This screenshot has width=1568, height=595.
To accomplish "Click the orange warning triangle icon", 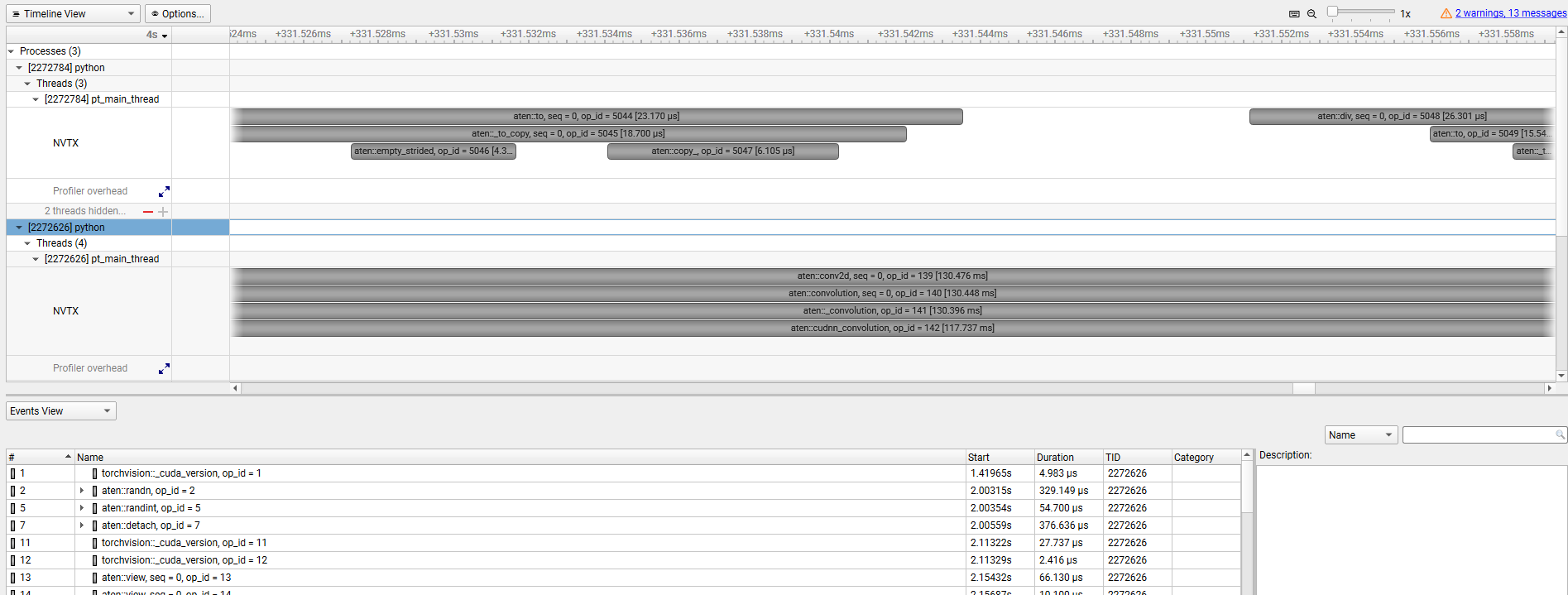I will 1446,13.
